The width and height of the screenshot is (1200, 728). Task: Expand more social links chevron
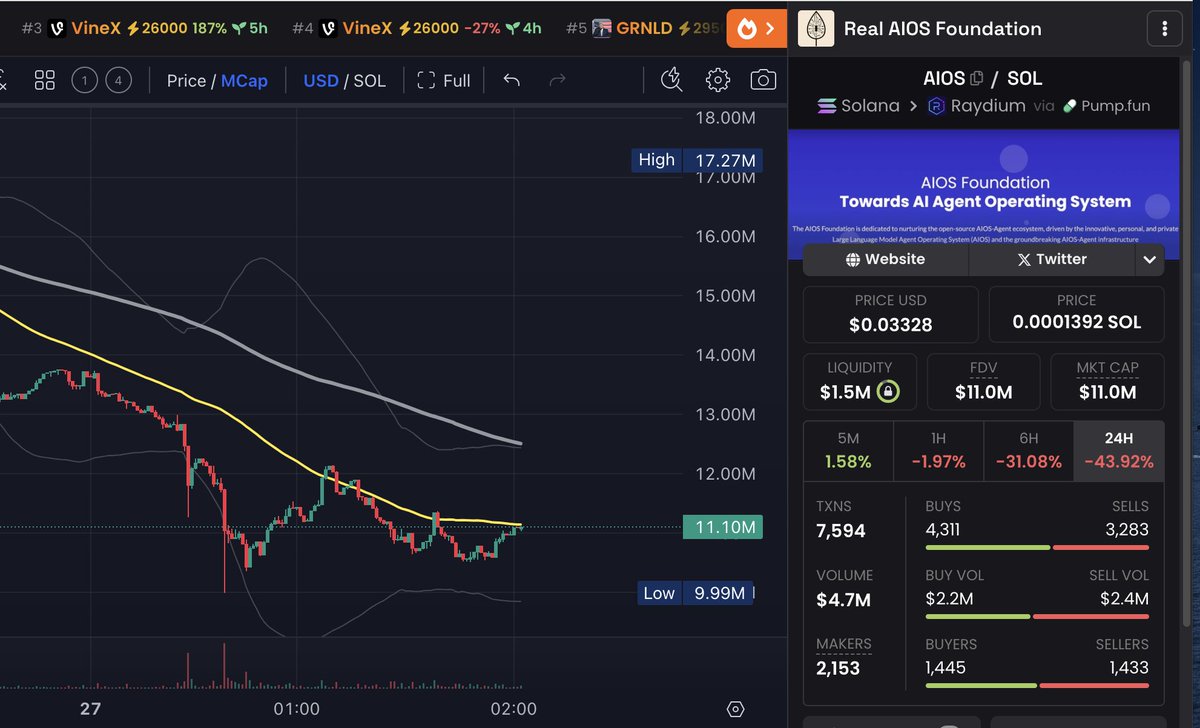[x=1149, y=259]
